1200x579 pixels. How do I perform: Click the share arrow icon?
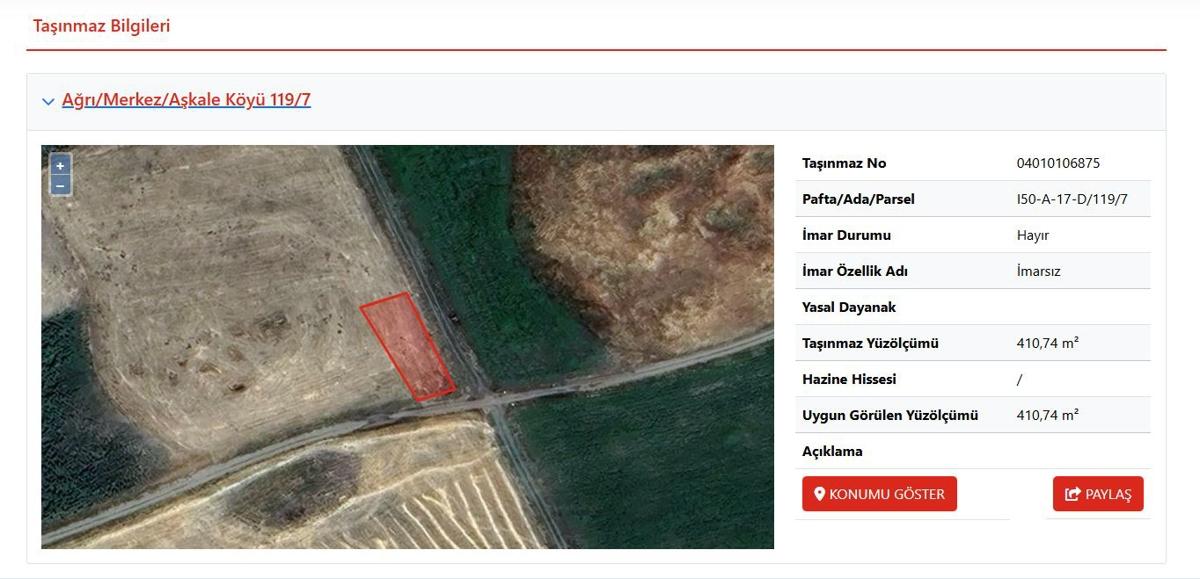click(1073, 494)
